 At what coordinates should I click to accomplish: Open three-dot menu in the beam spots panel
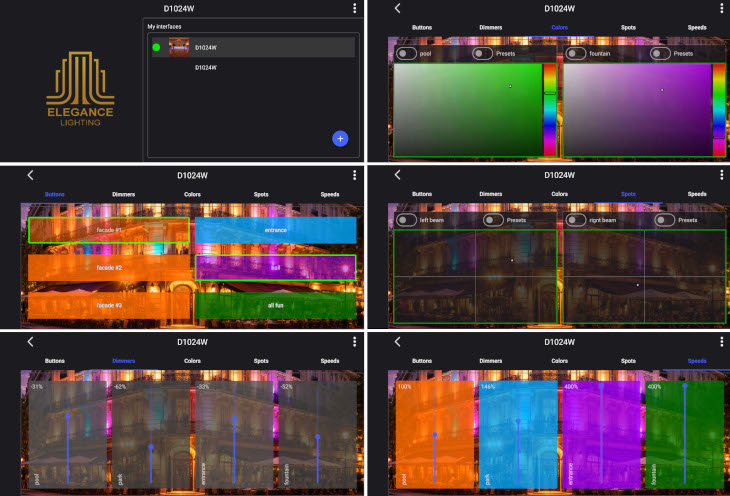(x=719, y=174)
